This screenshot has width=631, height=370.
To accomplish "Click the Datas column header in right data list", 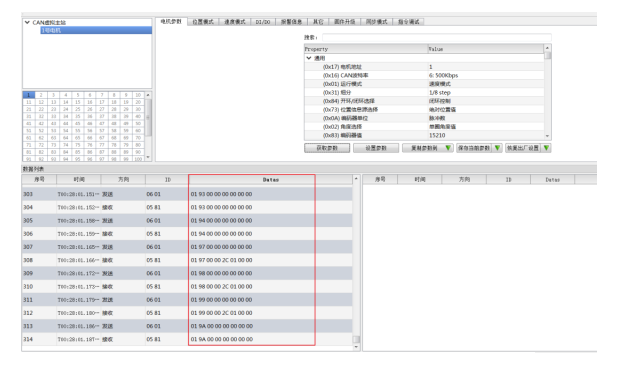I will [x=553, y=180].
